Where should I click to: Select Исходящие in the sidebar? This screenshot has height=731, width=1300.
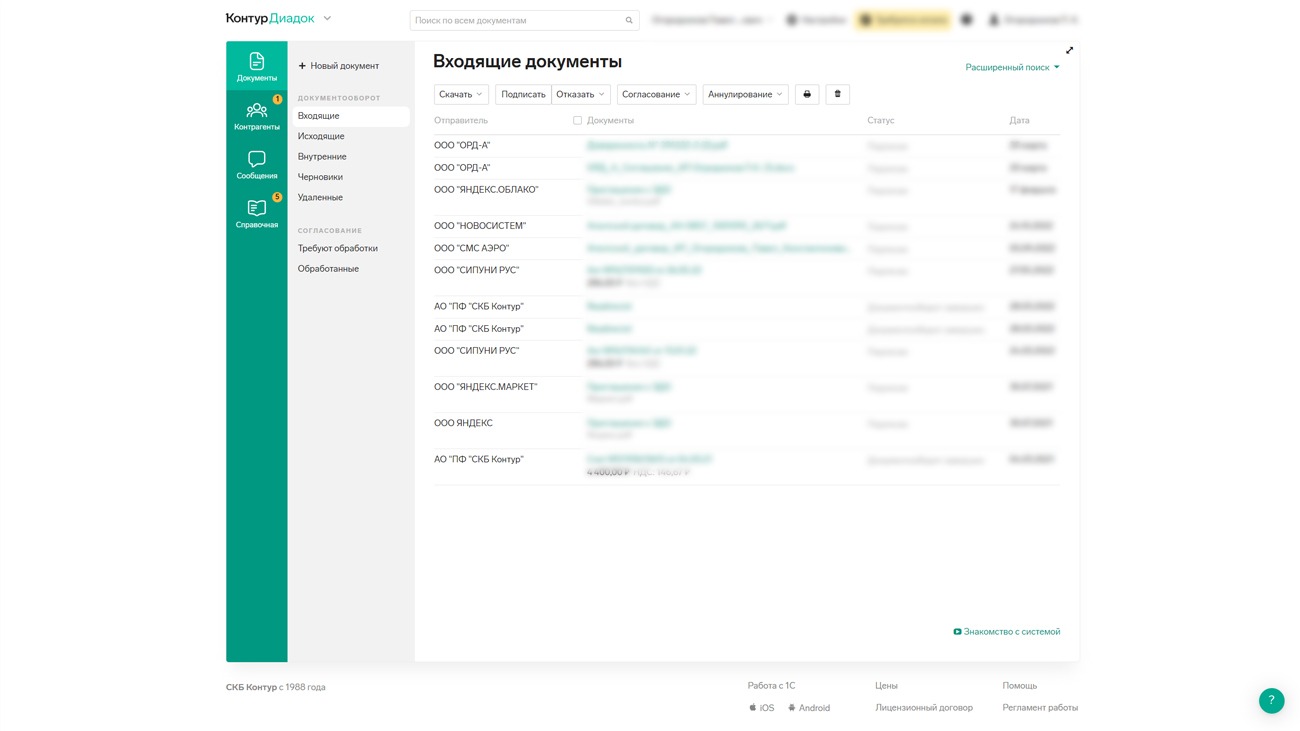[x=321, y=136]
